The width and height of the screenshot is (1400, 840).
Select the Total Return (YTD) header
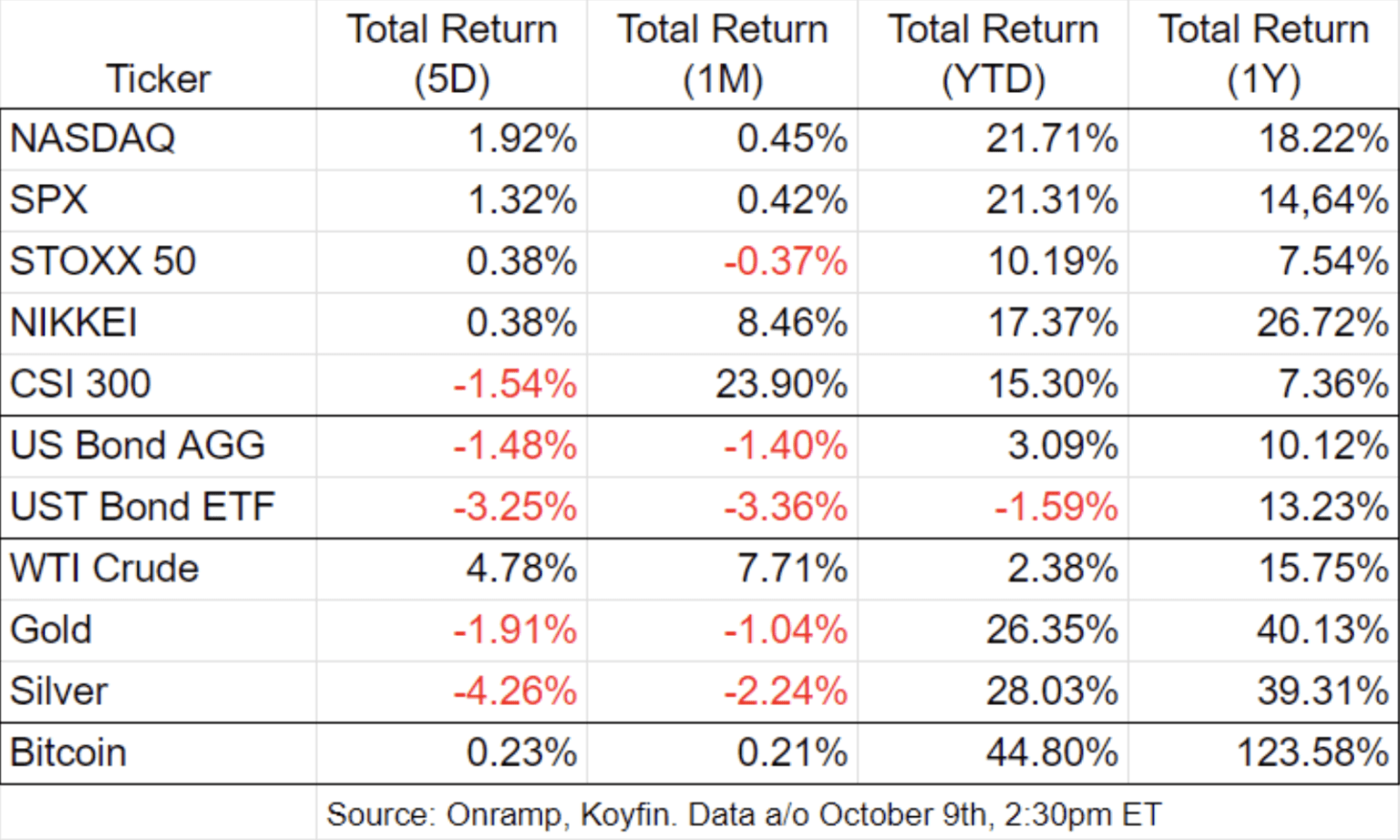(993, 54)
